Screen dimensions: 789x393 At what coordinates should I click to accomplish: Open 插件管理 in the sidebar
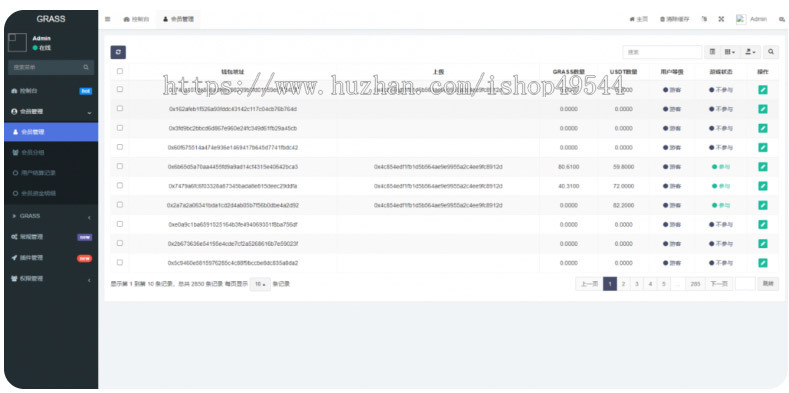pyautogui.click(x=51, y=258)
